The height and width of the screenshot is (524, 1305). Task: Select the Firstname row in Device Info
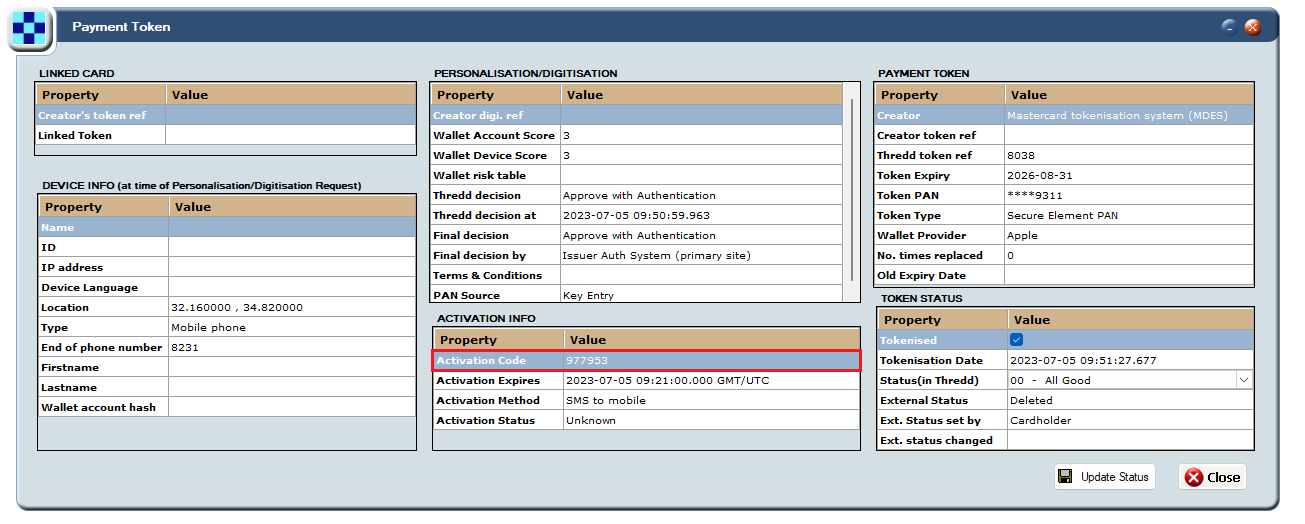coord(227,367)
